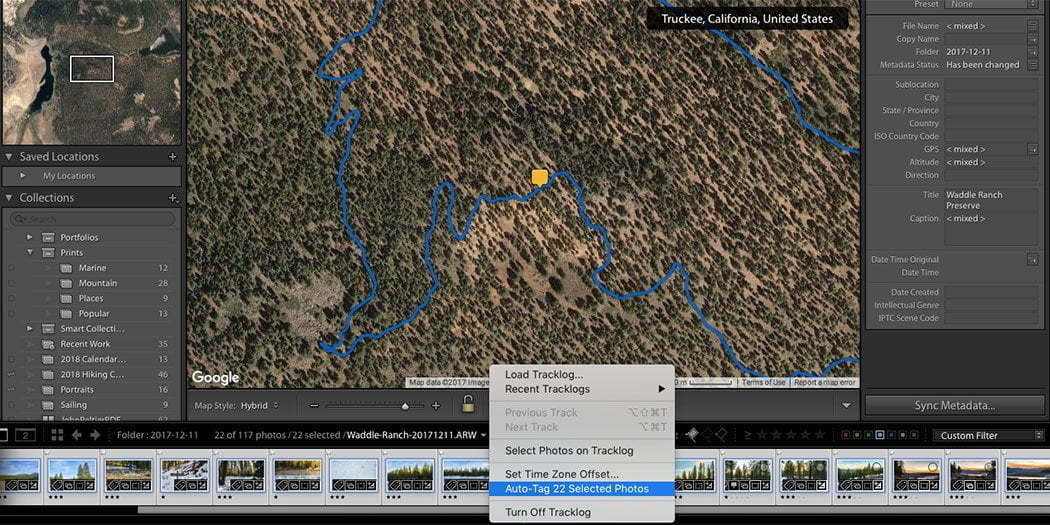Select the snowy creek filmstrip thumbnail

coord(184,475)
